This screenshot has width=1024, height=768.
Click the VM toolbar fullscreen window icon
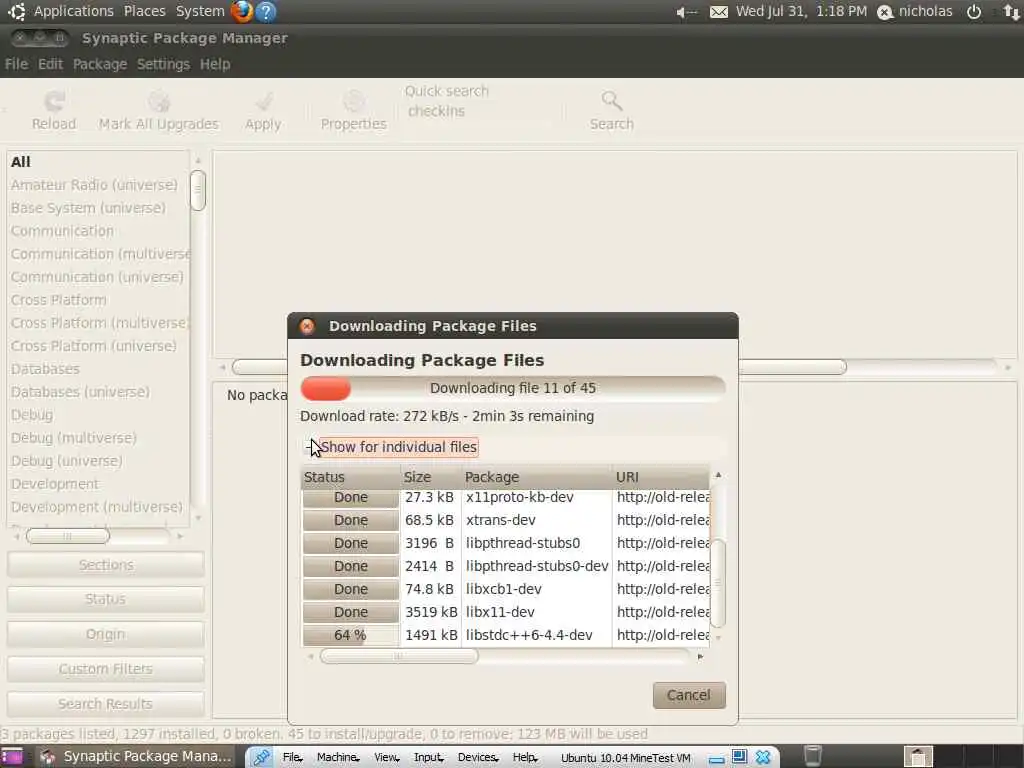point(739,757)
